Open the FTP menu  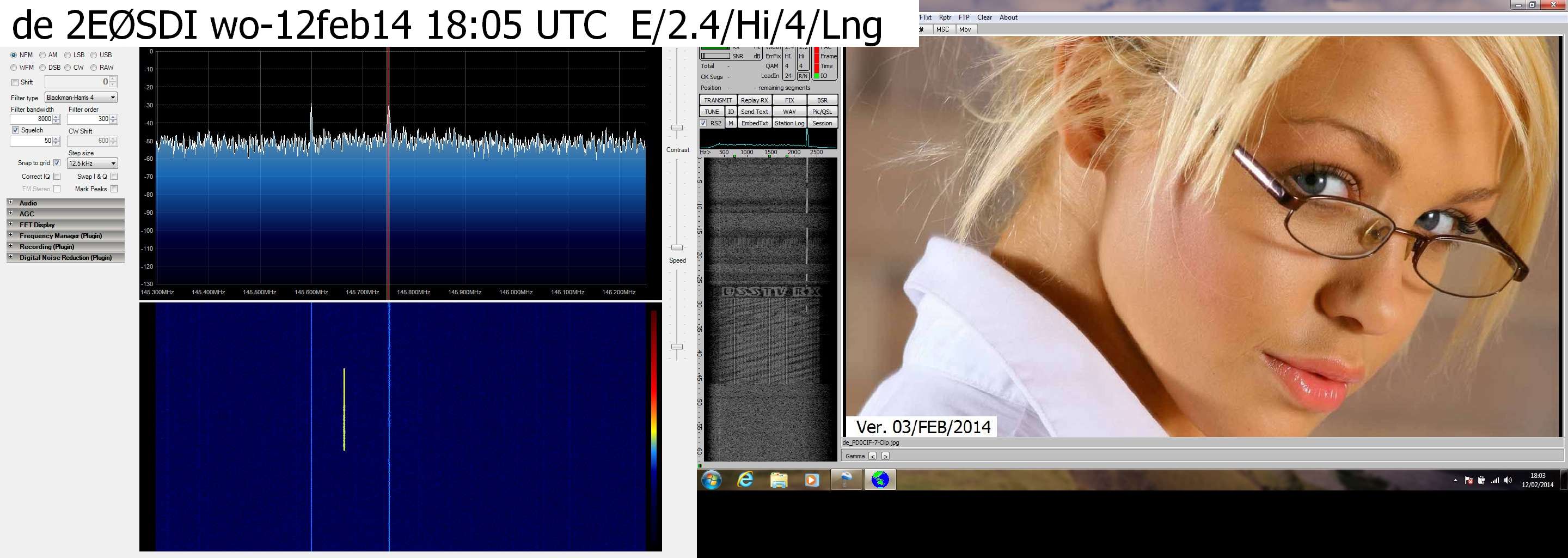click(964, 17)
